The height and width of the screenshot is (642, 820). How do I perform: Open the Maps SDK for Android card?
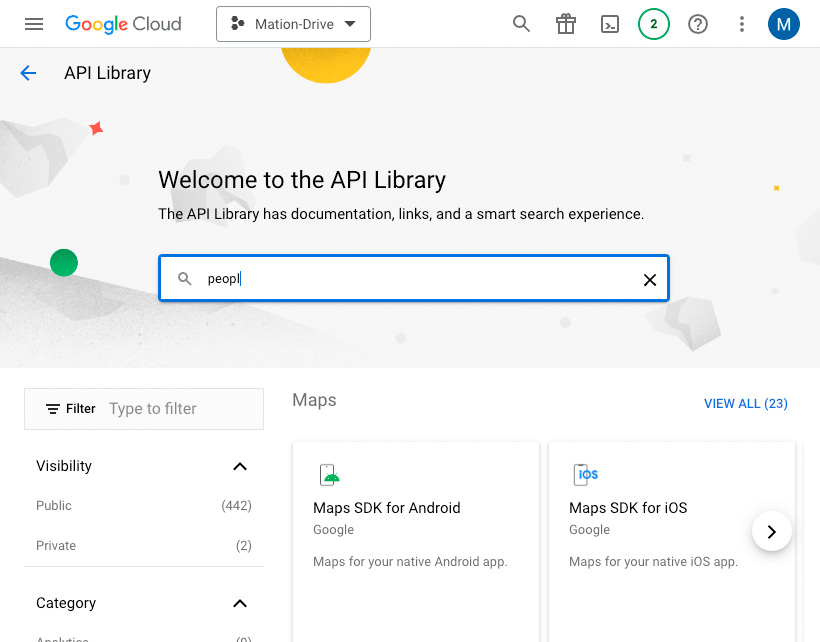click(416, 542)
